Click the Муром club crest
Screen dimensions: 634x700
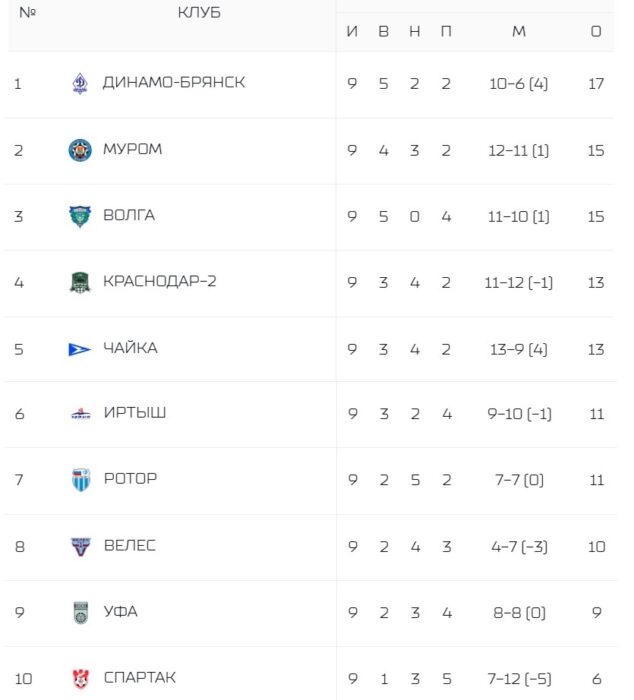tap(80, 150)
